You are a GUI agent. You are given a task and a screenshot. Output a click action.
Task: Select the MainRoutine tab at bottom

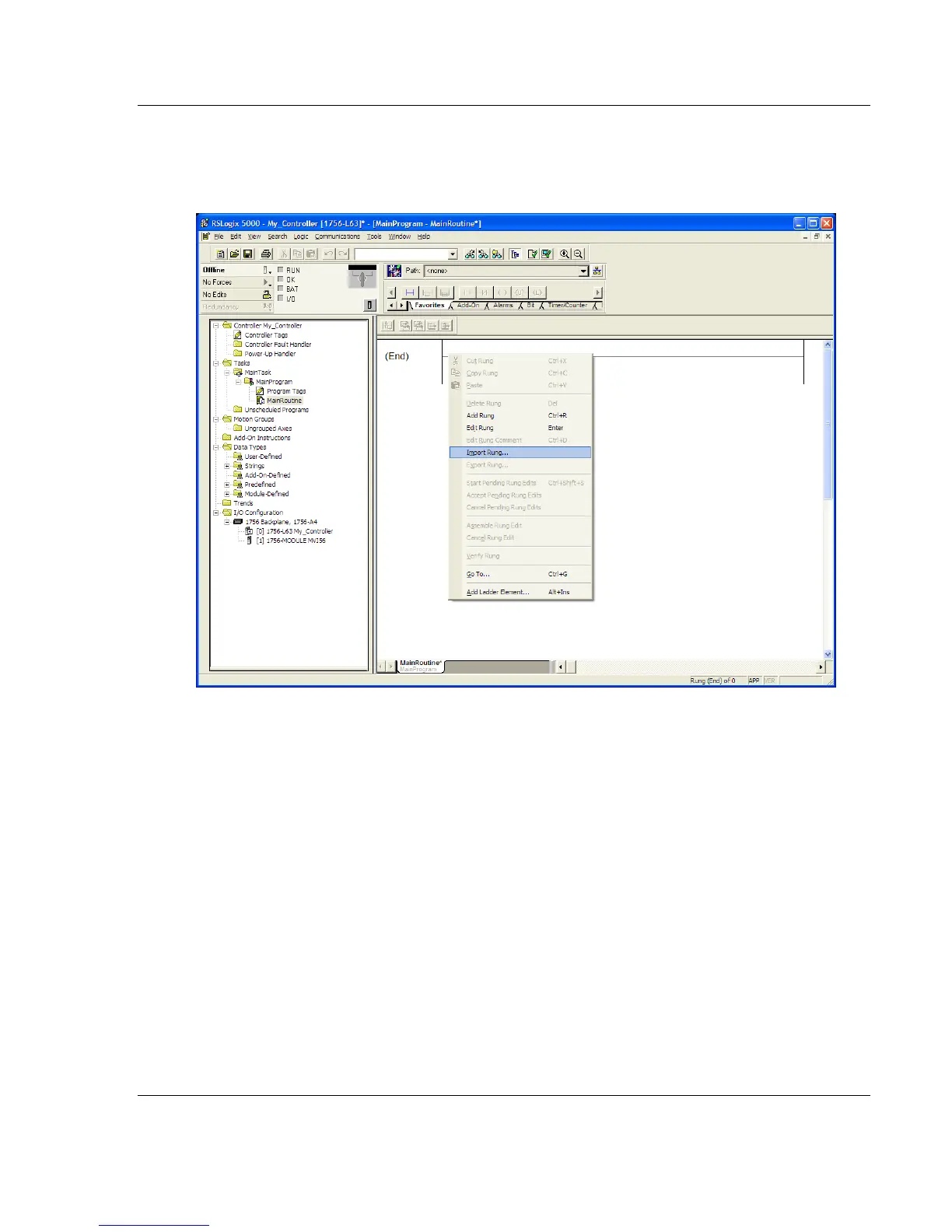(x=420, y=666)
